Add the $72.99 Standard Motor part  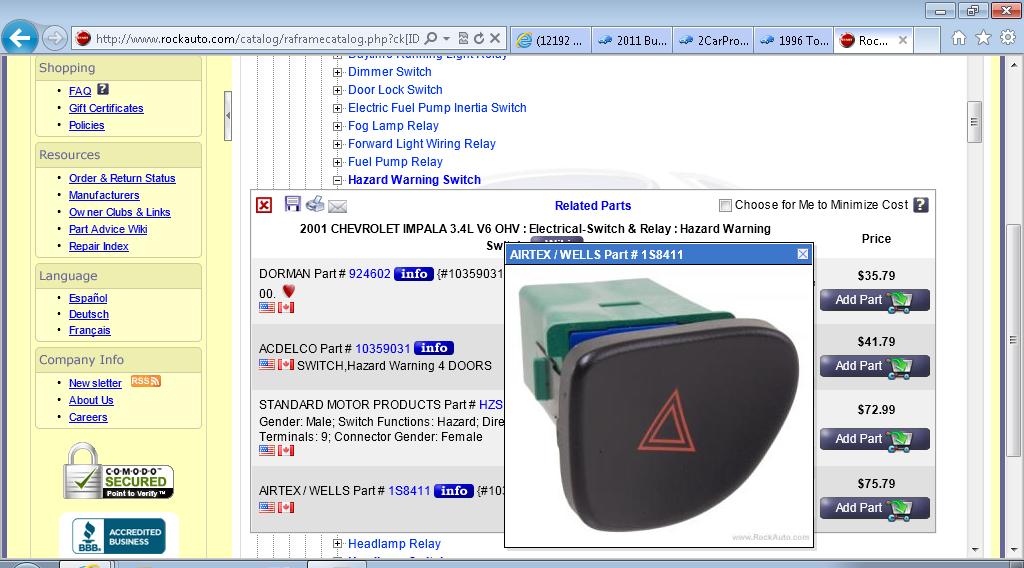tap(874, 439)
